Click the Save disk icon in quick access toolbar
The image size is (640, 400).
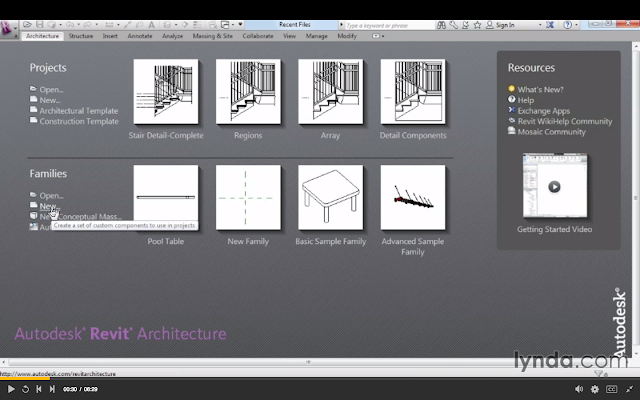[x=40, y=25]
